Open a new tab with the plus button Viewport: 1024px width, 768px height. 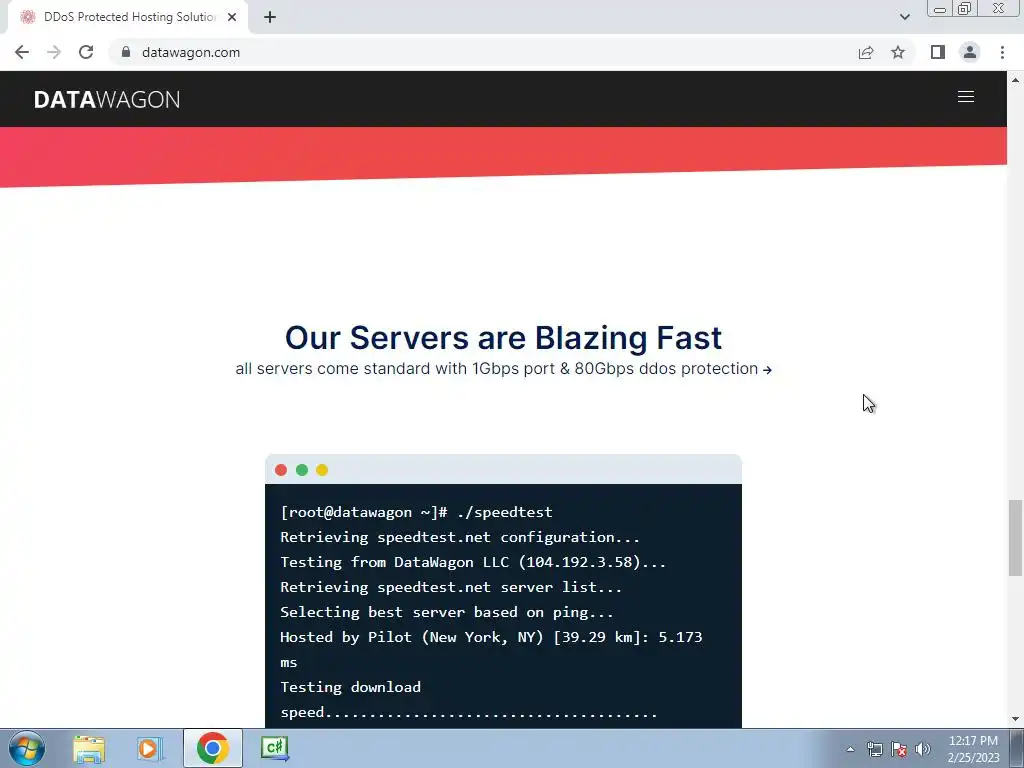(270, 17)
